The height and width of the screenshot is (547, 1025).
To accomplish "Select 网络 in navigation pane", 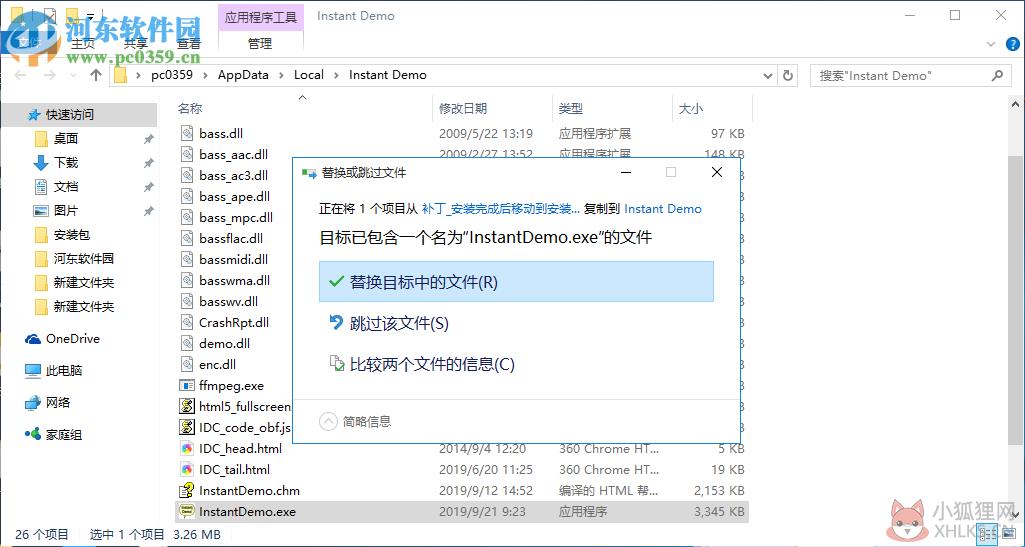I will (x=58, y=403).
